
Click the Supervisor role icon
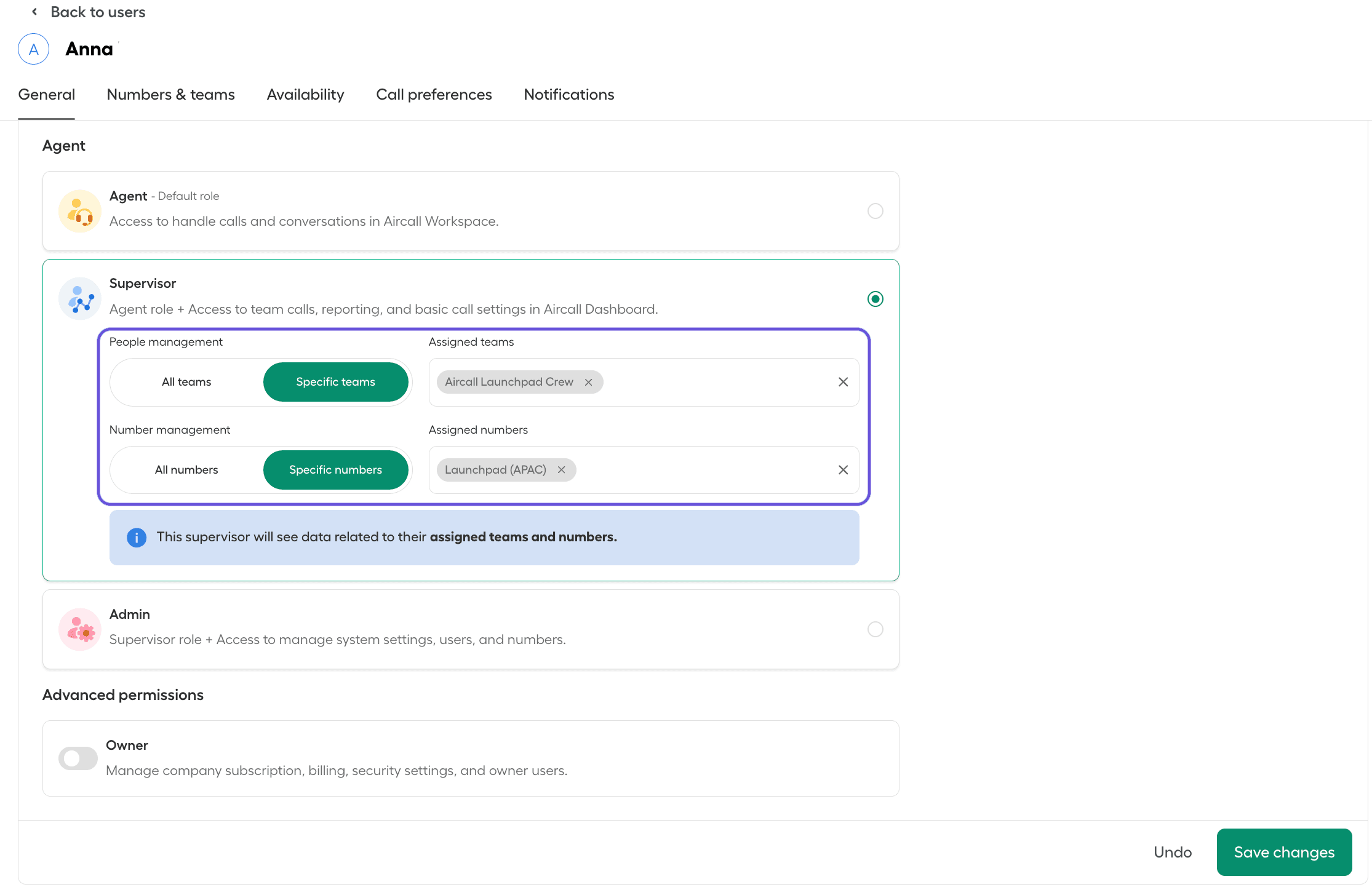(79, 298)
